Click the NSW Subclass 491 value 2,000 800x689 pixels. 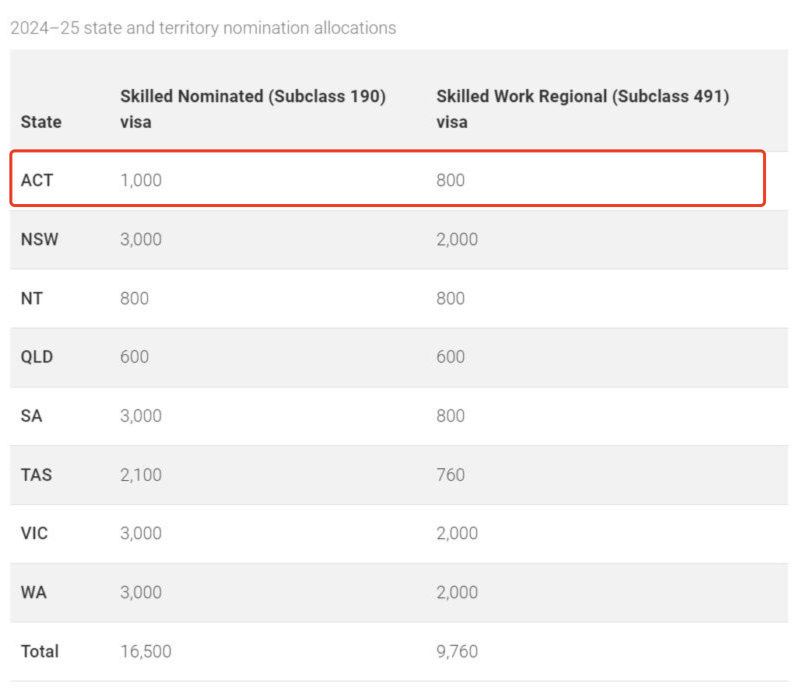click(457, 240)
